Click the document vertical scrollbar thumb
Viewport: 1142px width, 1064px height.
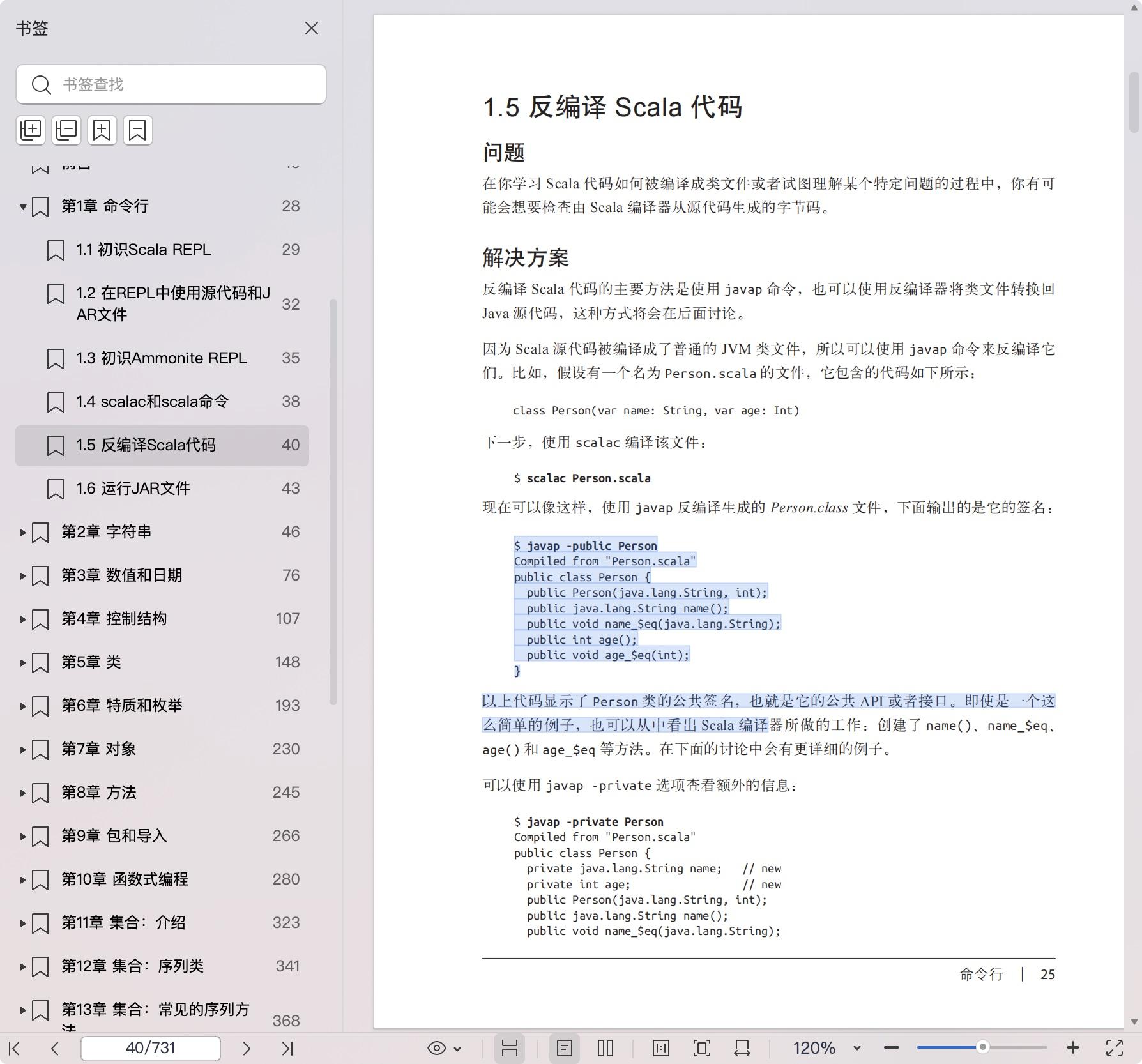coord(1134,102)
